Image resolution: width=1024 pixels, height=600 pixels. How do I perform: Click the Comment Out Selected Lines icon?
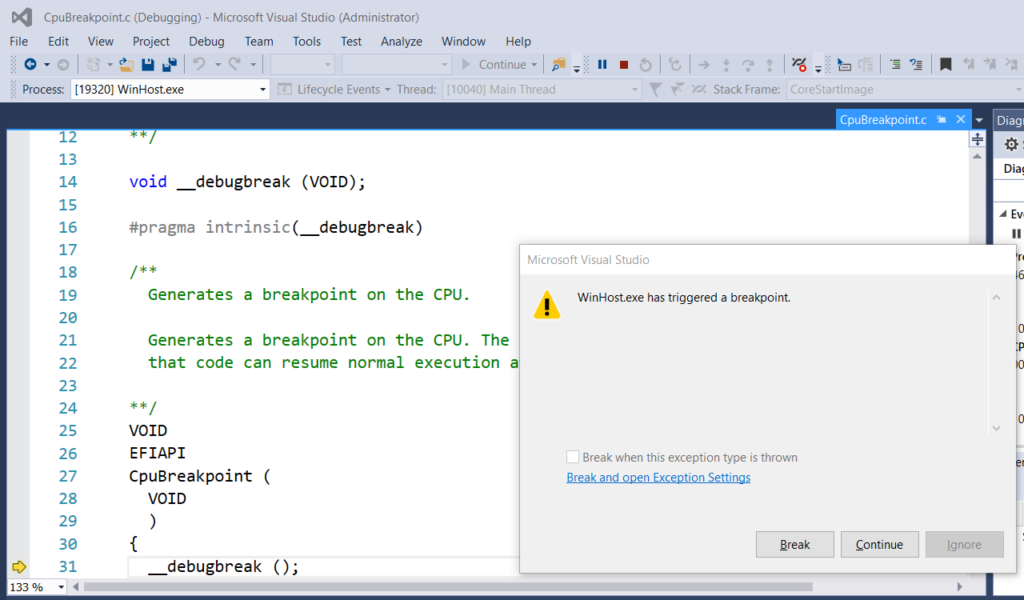coord(895,64)
